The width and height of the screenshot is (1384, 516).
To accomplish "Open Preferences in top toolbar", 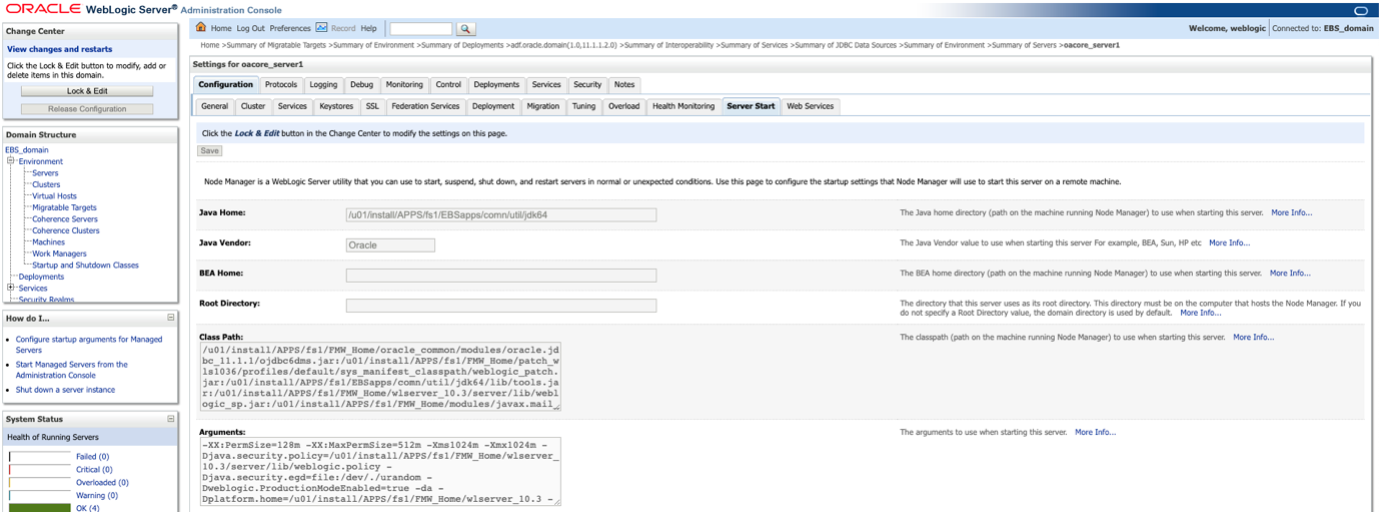I will coord(290,29).
